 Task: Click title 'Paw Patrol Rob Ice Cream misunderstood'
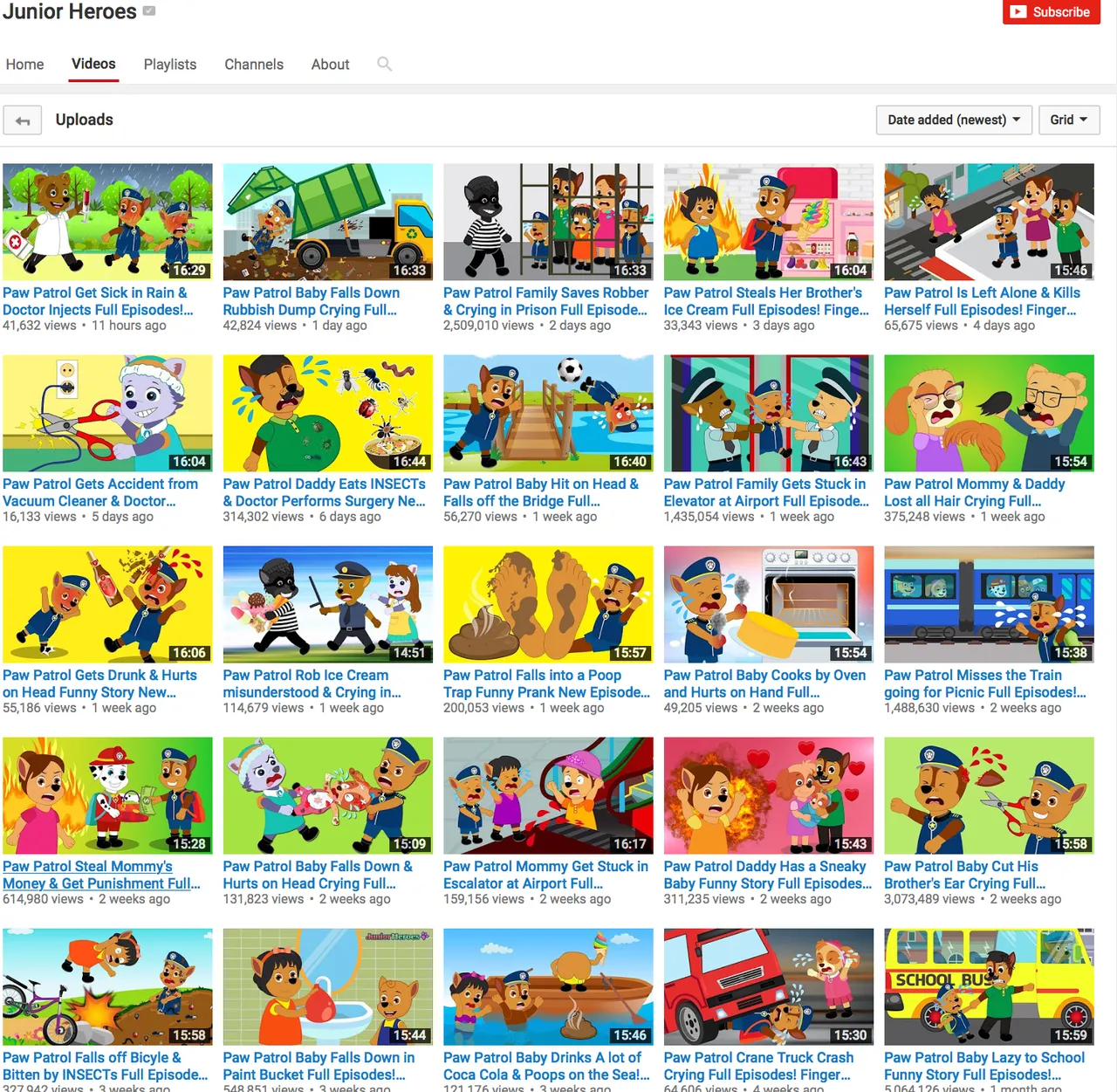[312, 683]
